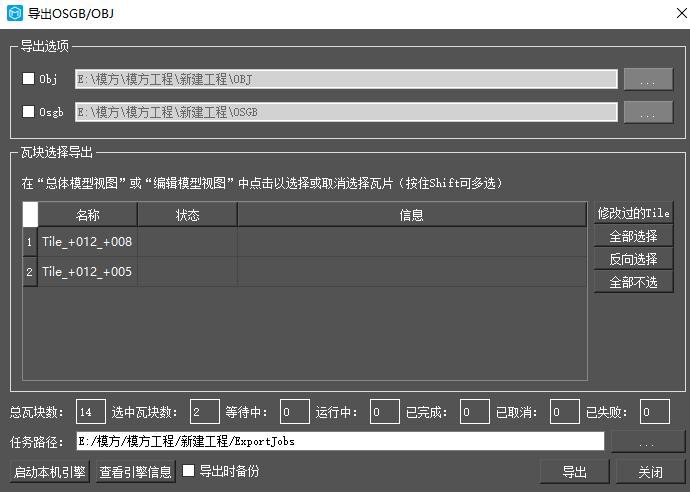Browse for the Osgb output folder
Viewport: 690px width, 492px height.
tap(648, 112)
